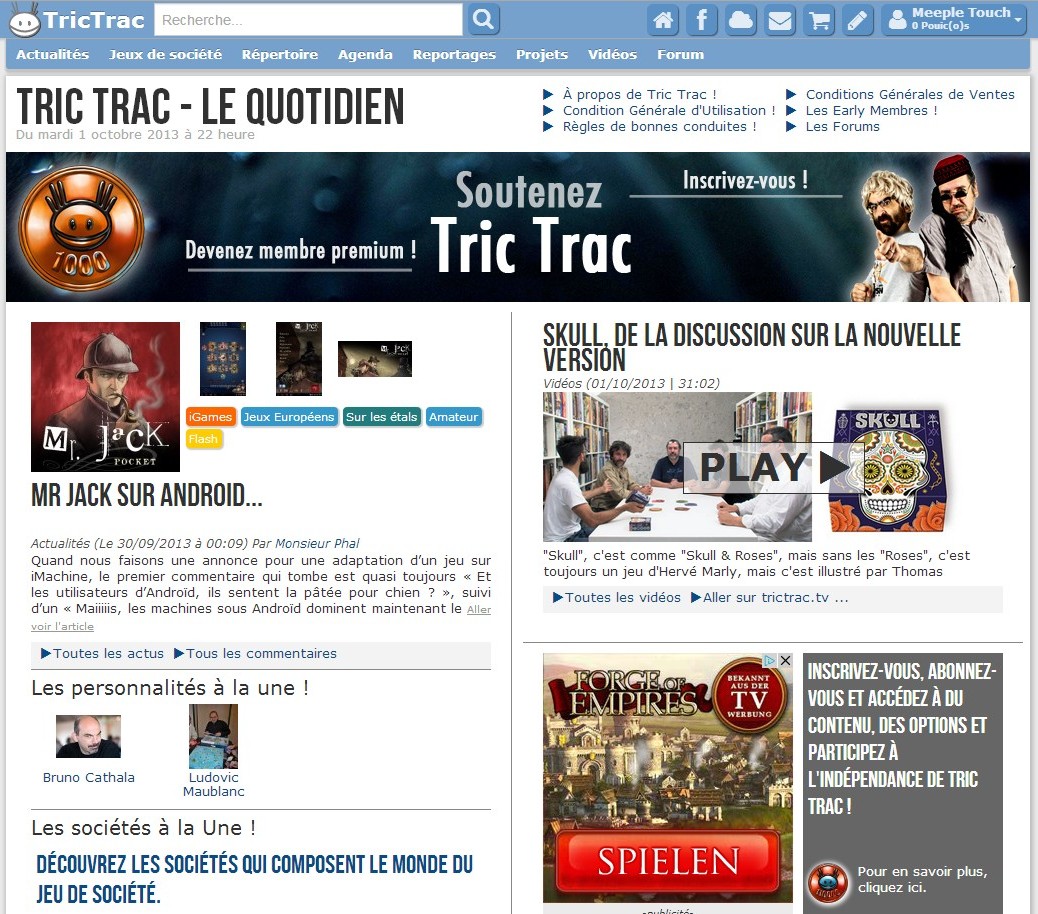Open the Actualités menu

tap(52, 54)
